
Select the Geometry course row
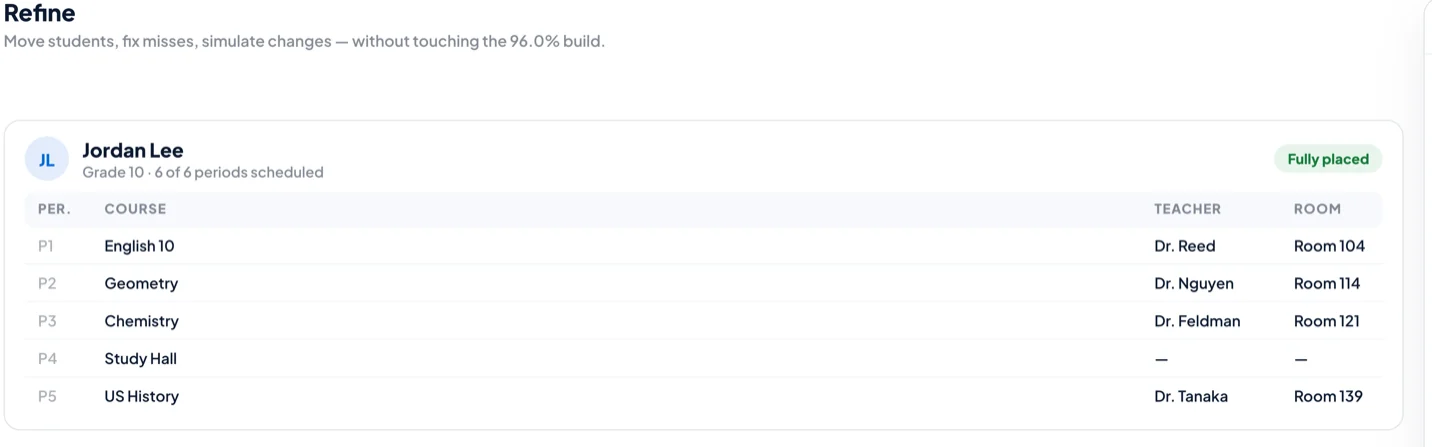pyautogui.click(x=703, y=283)
